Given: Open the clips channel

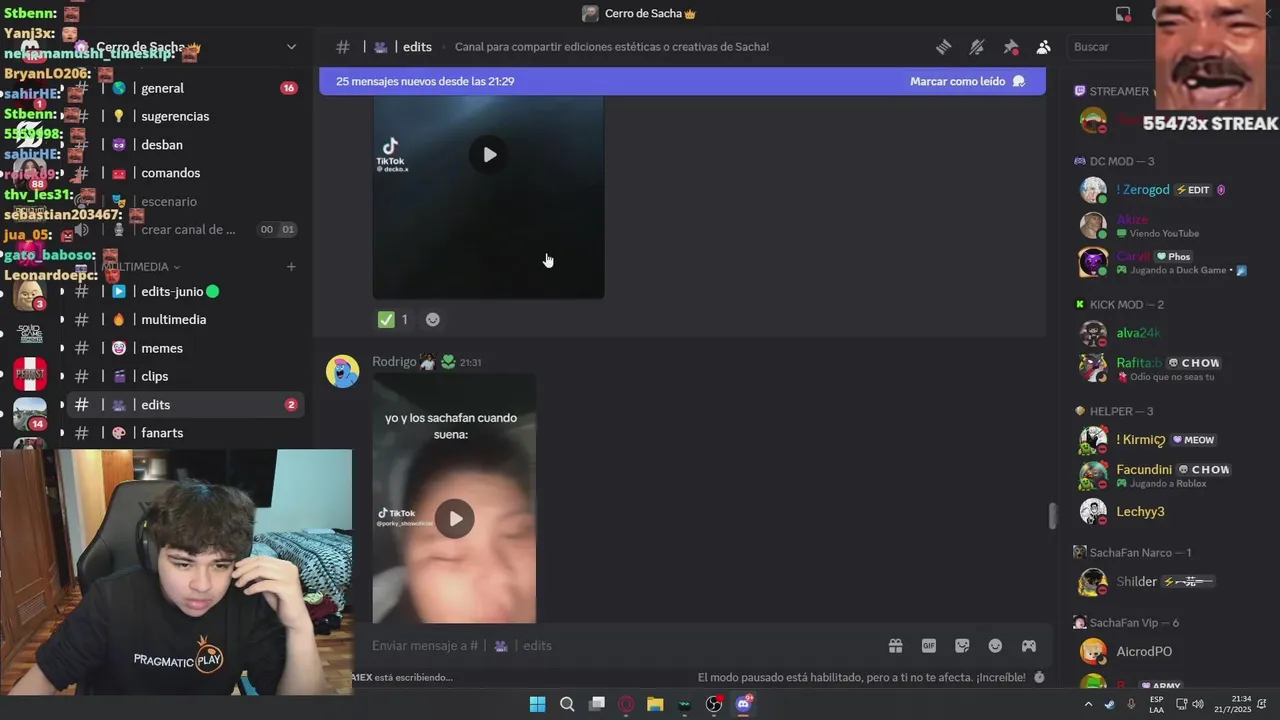Looking at the screenshot, I should coord(185,376).
